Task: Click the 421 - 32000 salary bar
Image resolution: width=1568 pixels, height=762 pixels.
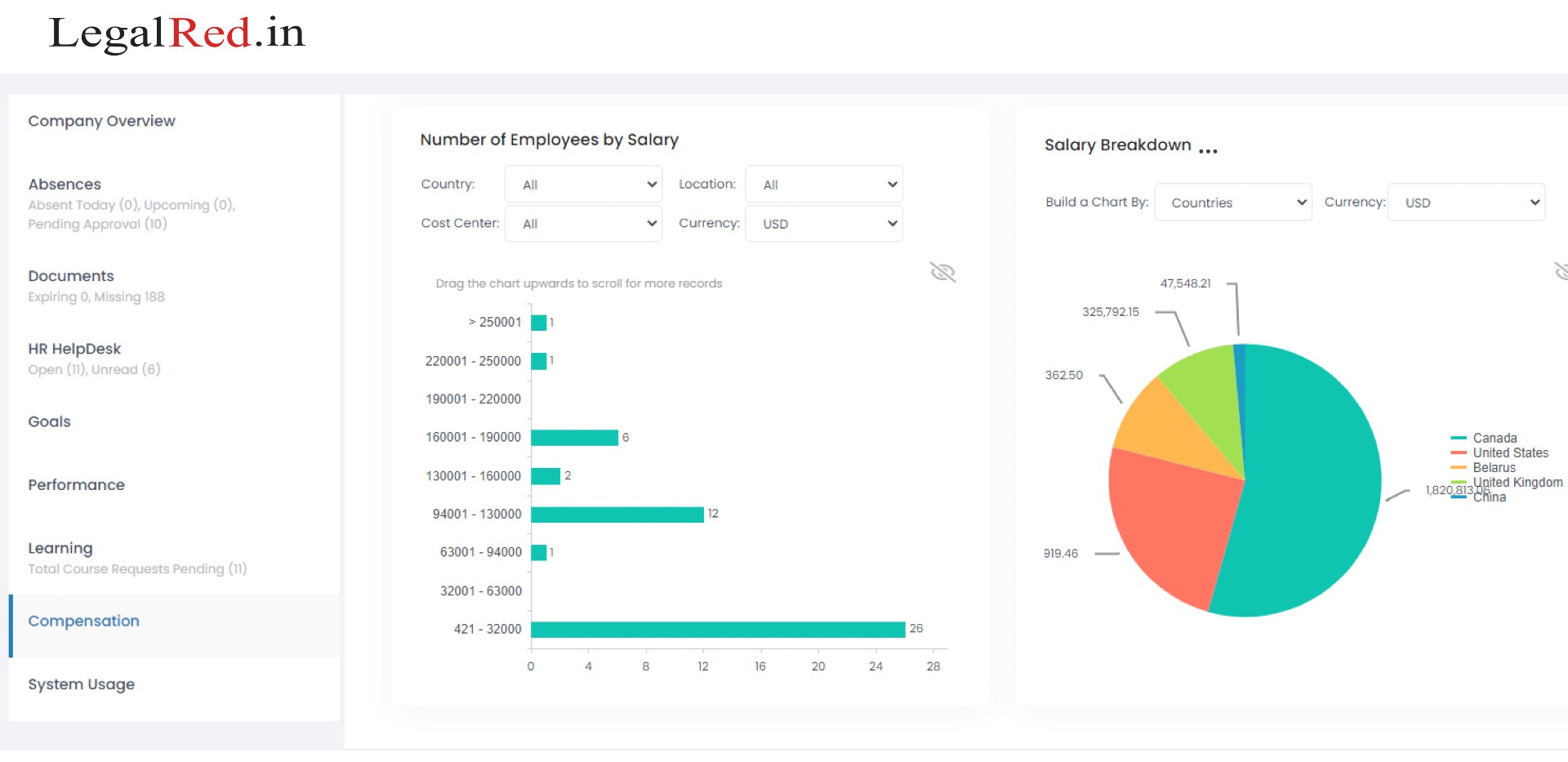Action: click(x=717, y=630)
